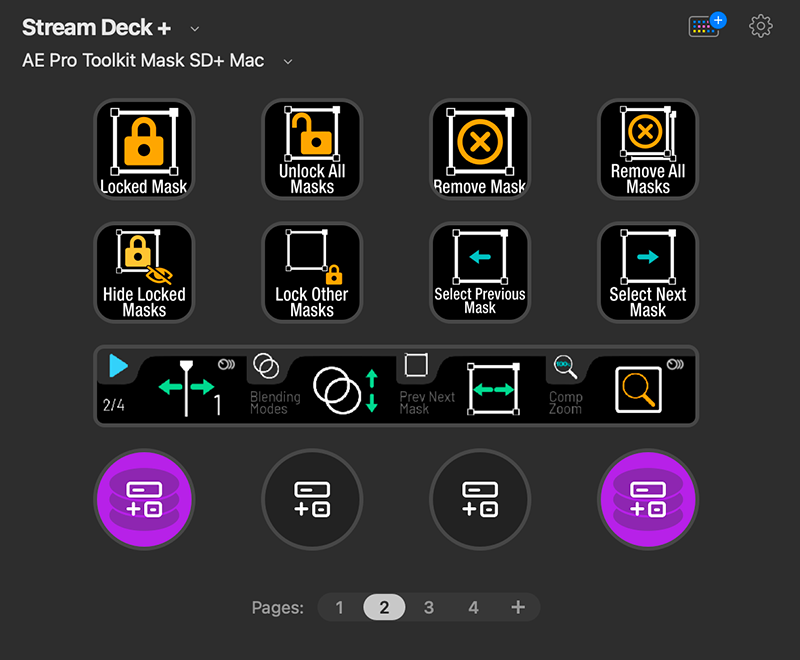Click the blue play indicator on the touchstrip
The width and height of the screenshot is (800, 660).
[x=119, y=368]
